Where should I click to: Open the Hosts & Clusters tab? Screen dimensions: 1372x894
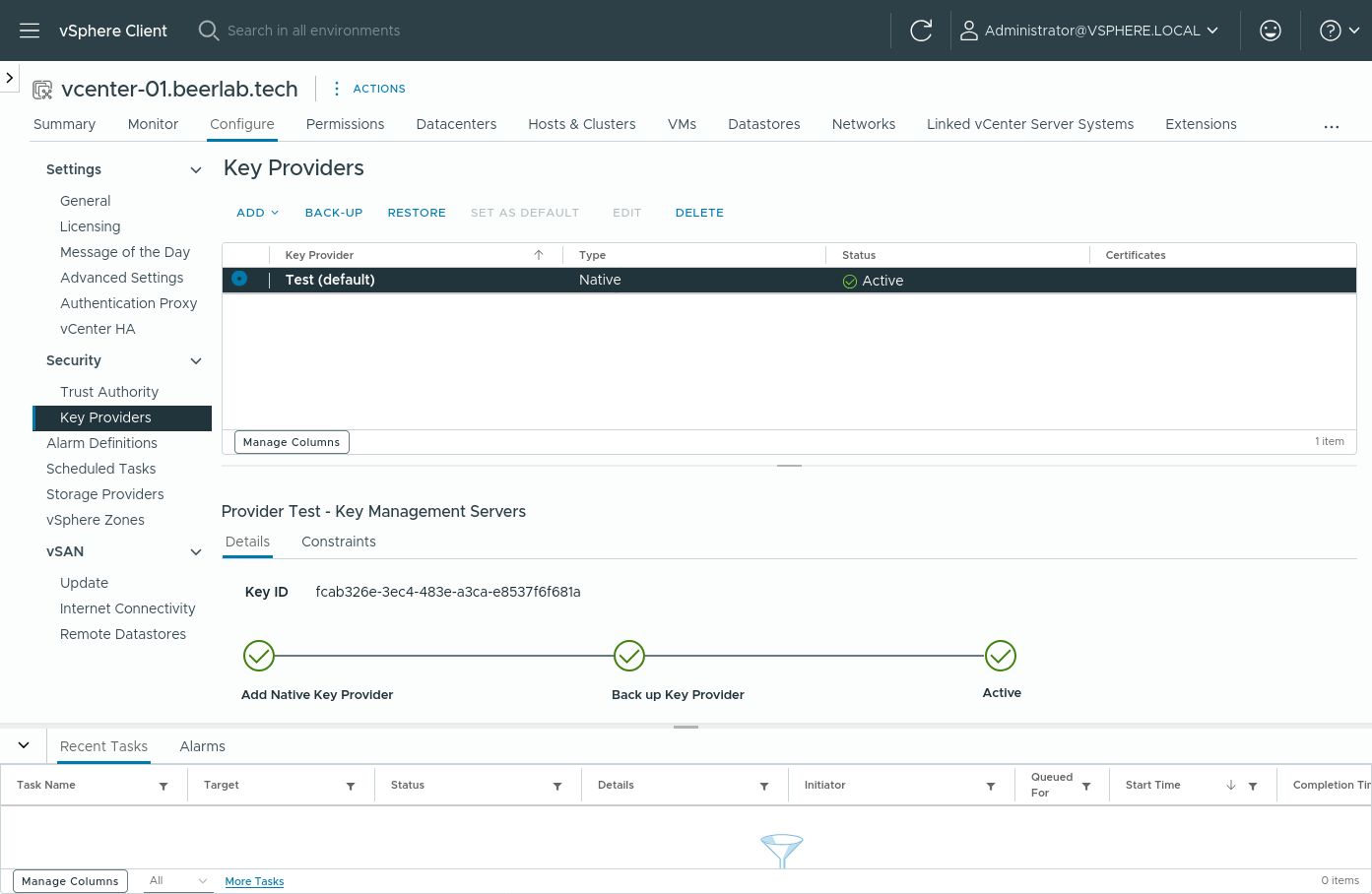coord(582,124)
